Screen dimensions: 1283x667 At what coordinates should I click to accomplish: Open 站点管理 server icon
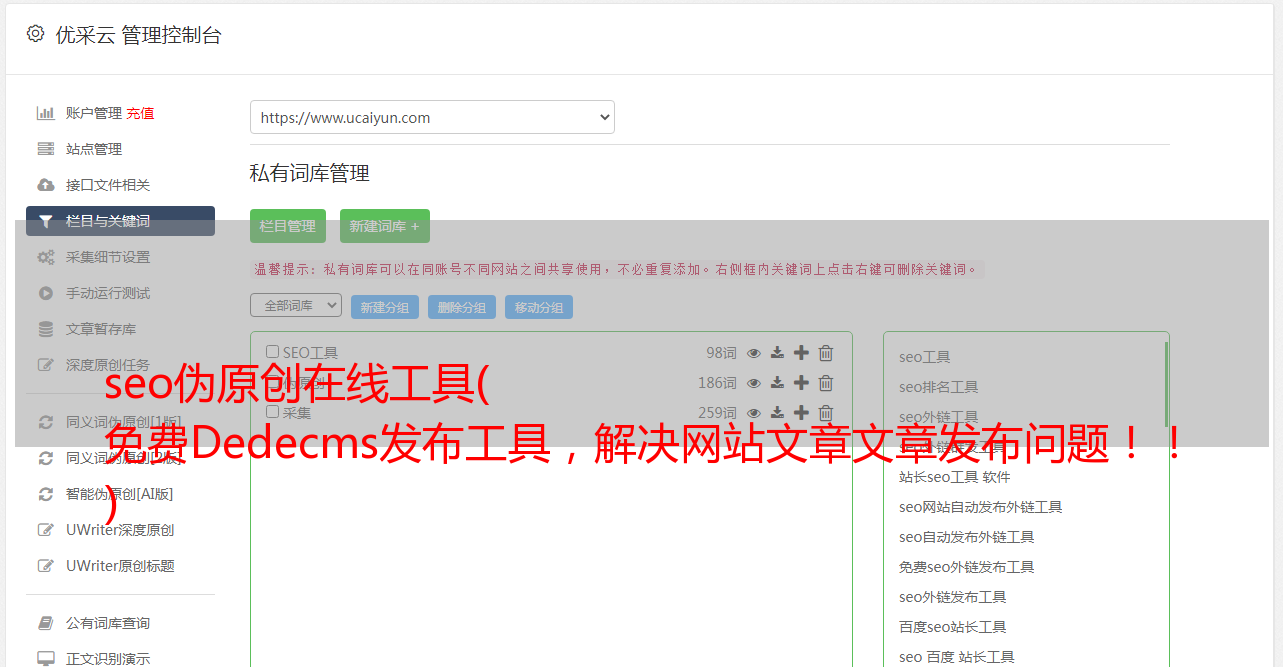45,149
